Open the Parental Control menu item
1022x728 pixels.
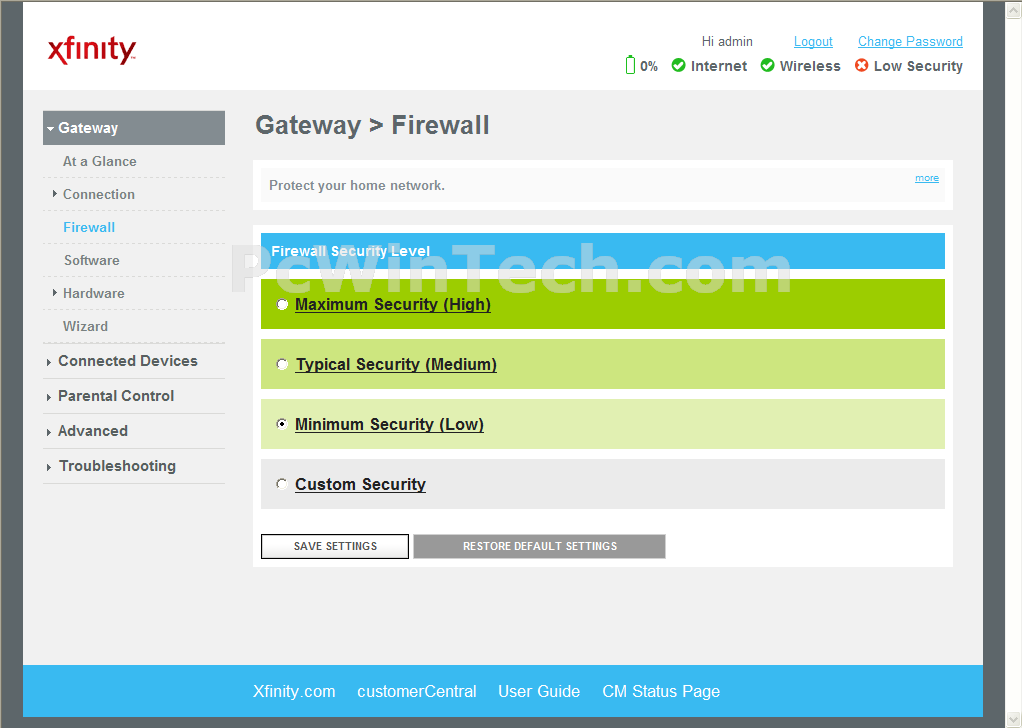[x=116, y=396]
